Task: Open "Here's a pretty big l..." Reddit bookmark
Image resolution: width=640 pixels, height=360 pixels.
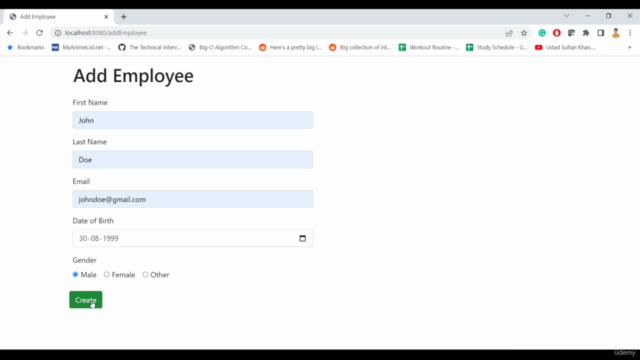Action: pos(291,47)
